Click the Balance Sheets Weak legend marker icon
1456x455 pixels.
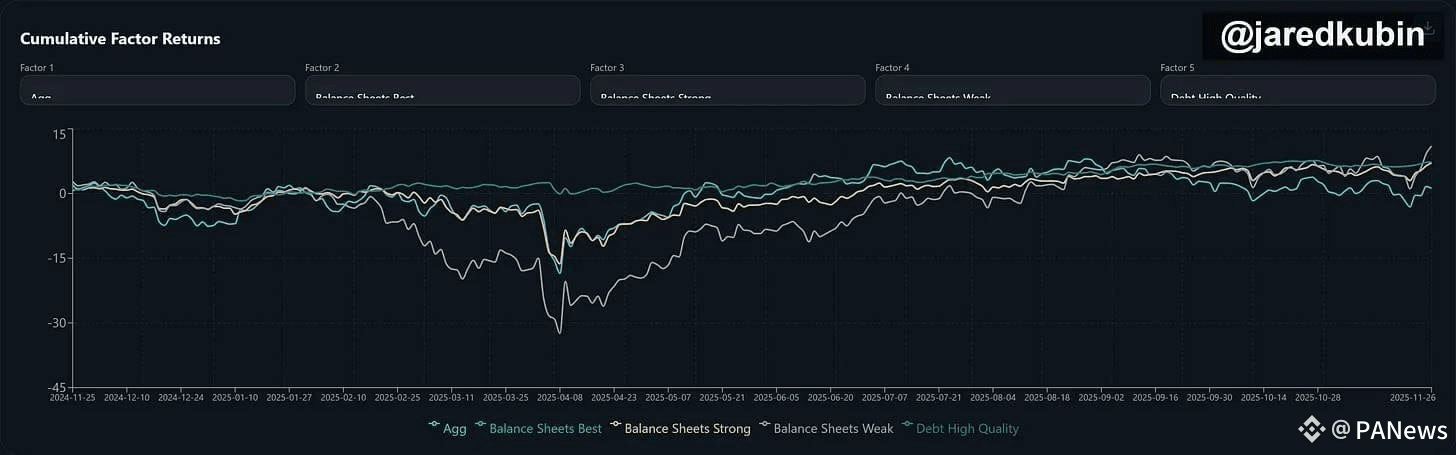click(765, 428)
